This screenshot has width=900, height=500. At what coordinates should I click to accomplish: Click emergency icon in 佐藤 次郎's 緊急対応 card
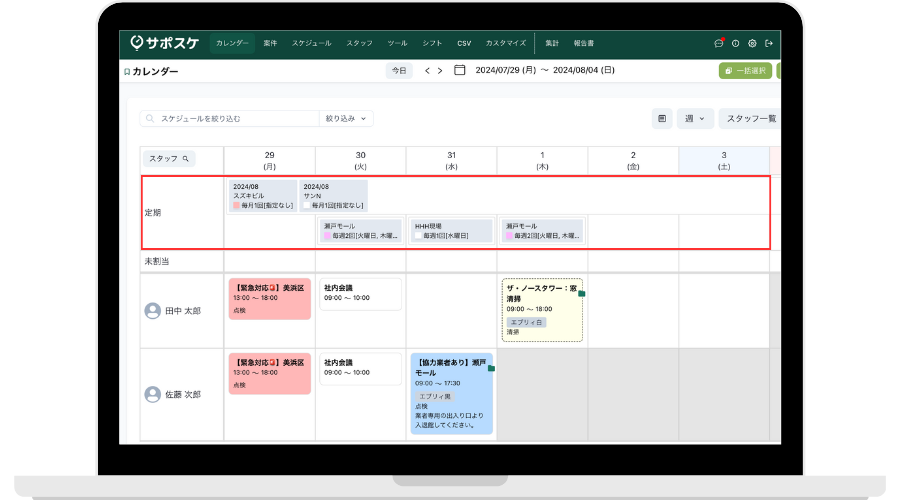coord(273,363)
